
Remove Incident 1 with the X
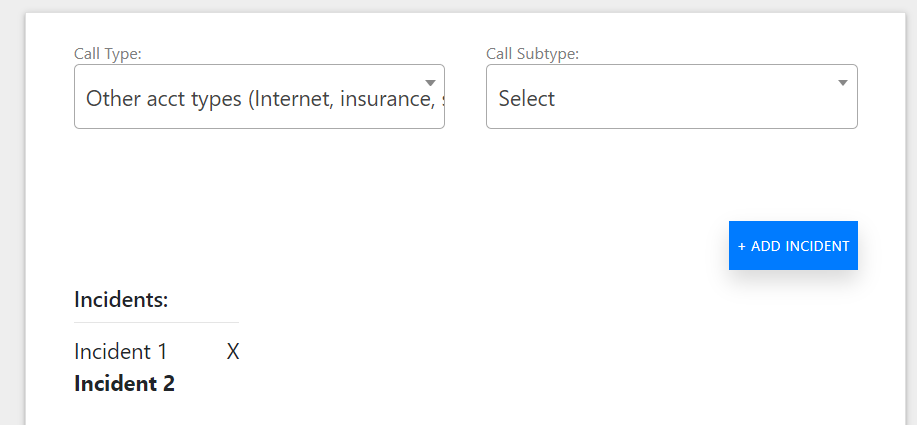[233, 351]
